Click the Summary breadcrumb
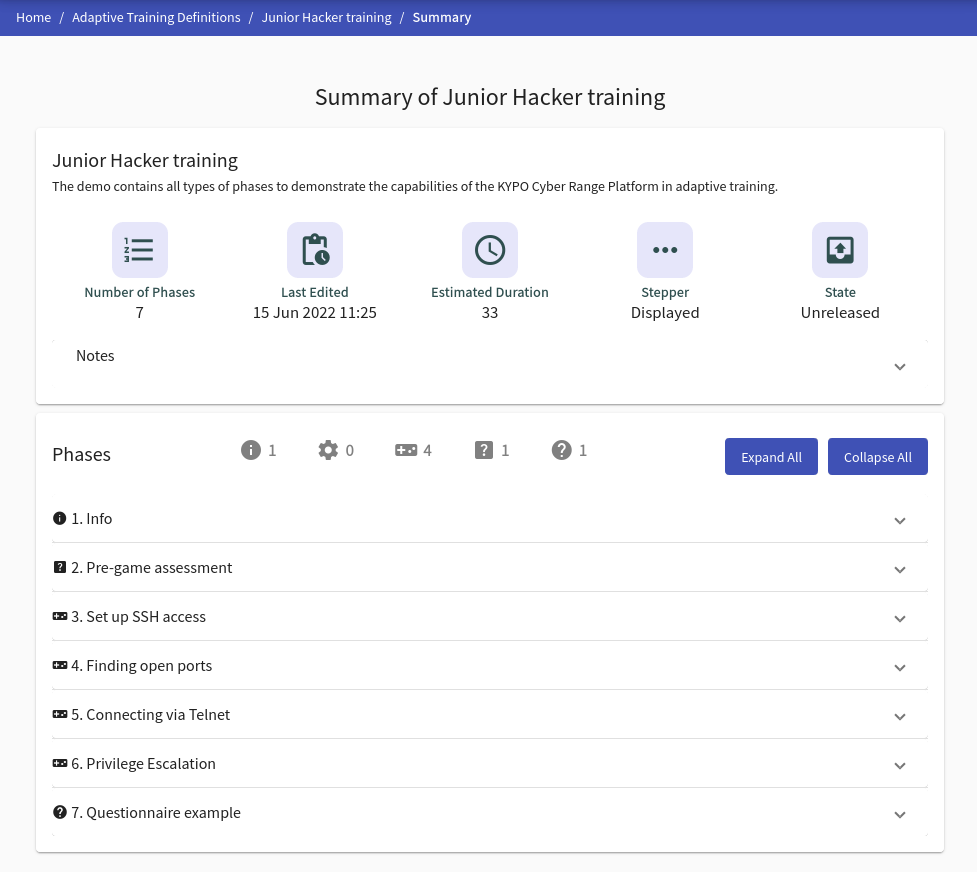Viewport: 977px width, 872px height. 442,17
